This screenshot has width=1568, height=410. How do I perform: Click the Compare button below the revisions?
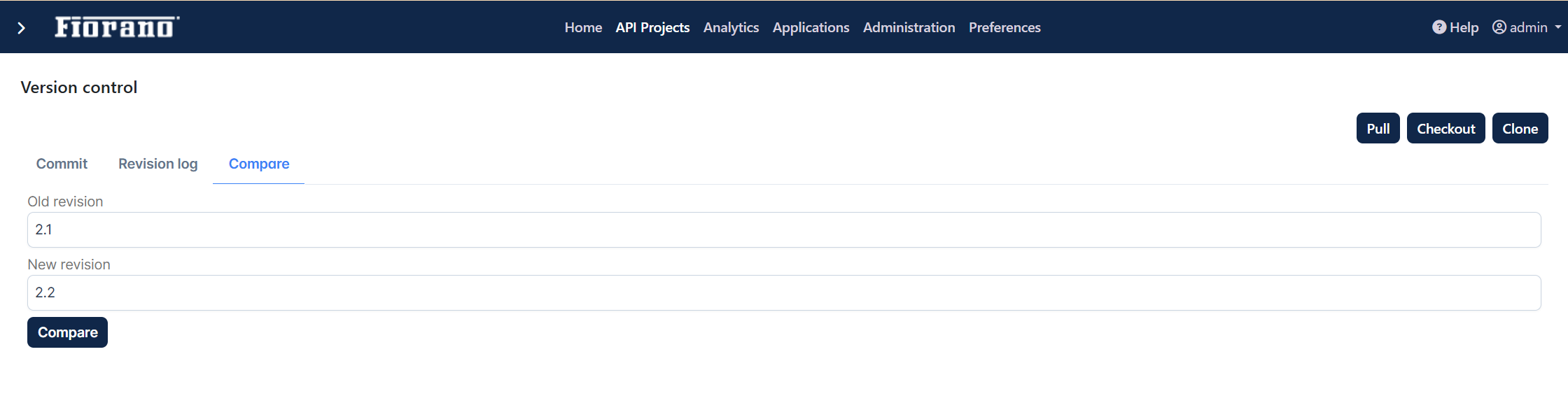67,332
